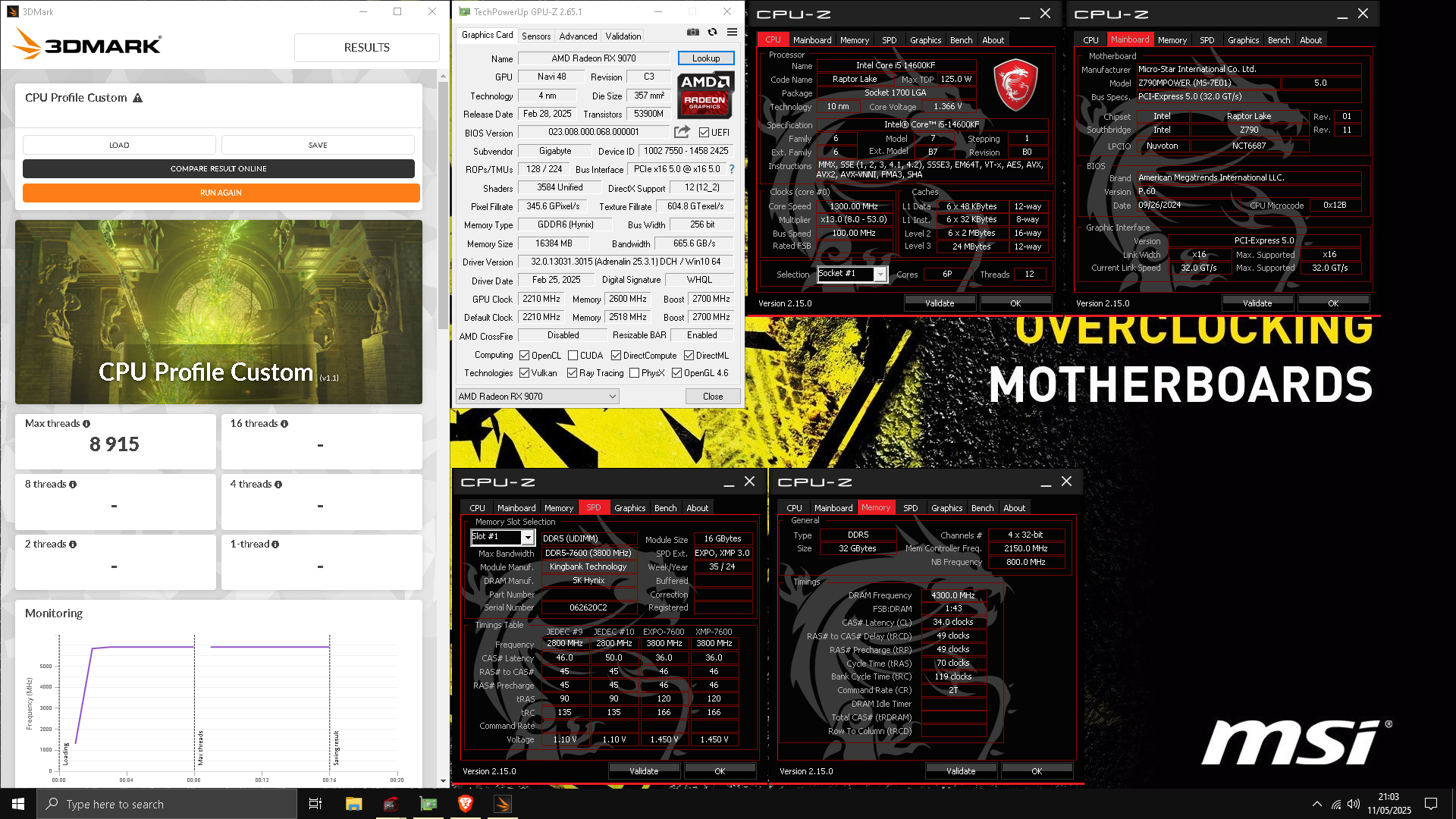Click the BIOS version share/export icon
This screenshot has width=1456, height=819.
click(682, 132)
